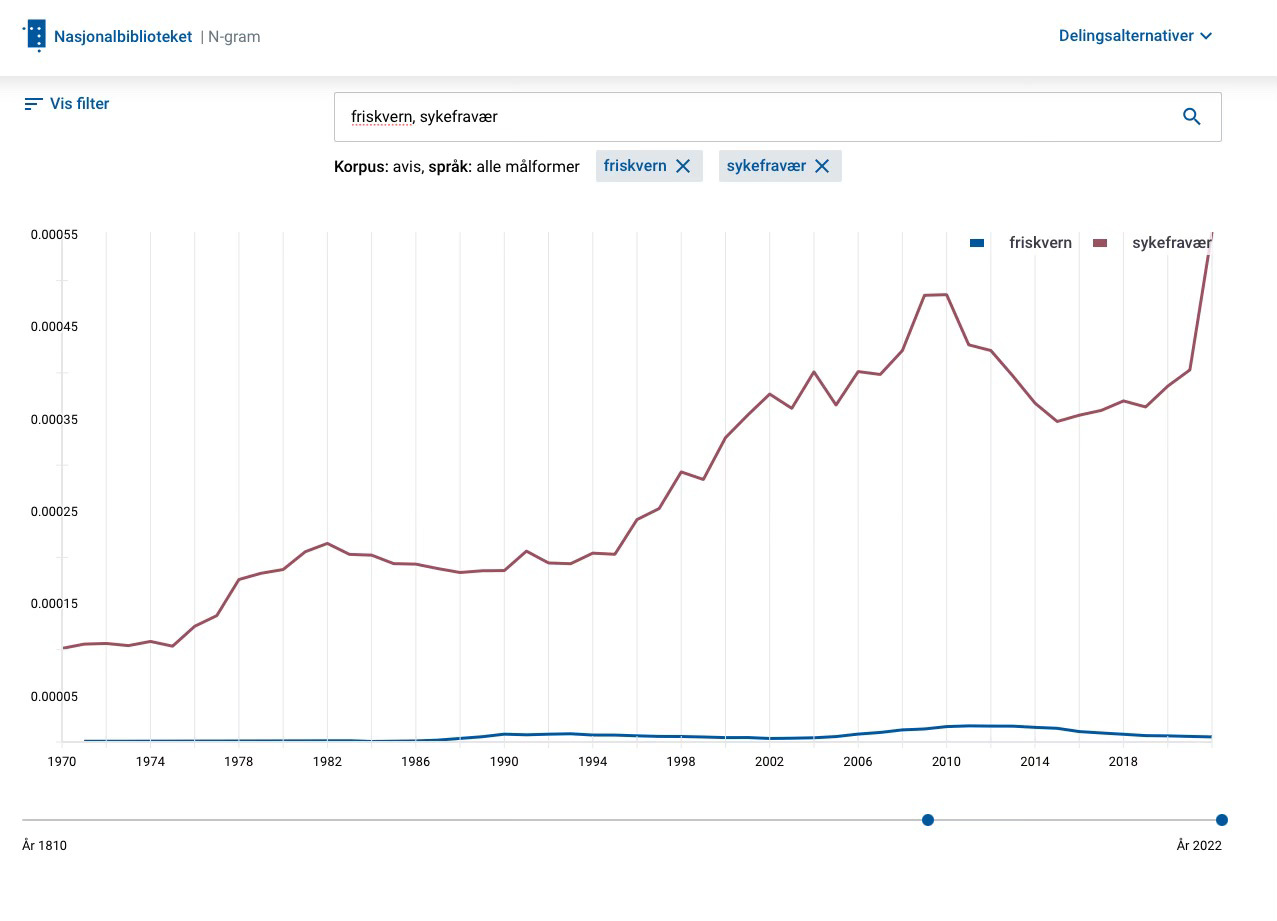Click the left handle of the year range slider

coord(928,820)
